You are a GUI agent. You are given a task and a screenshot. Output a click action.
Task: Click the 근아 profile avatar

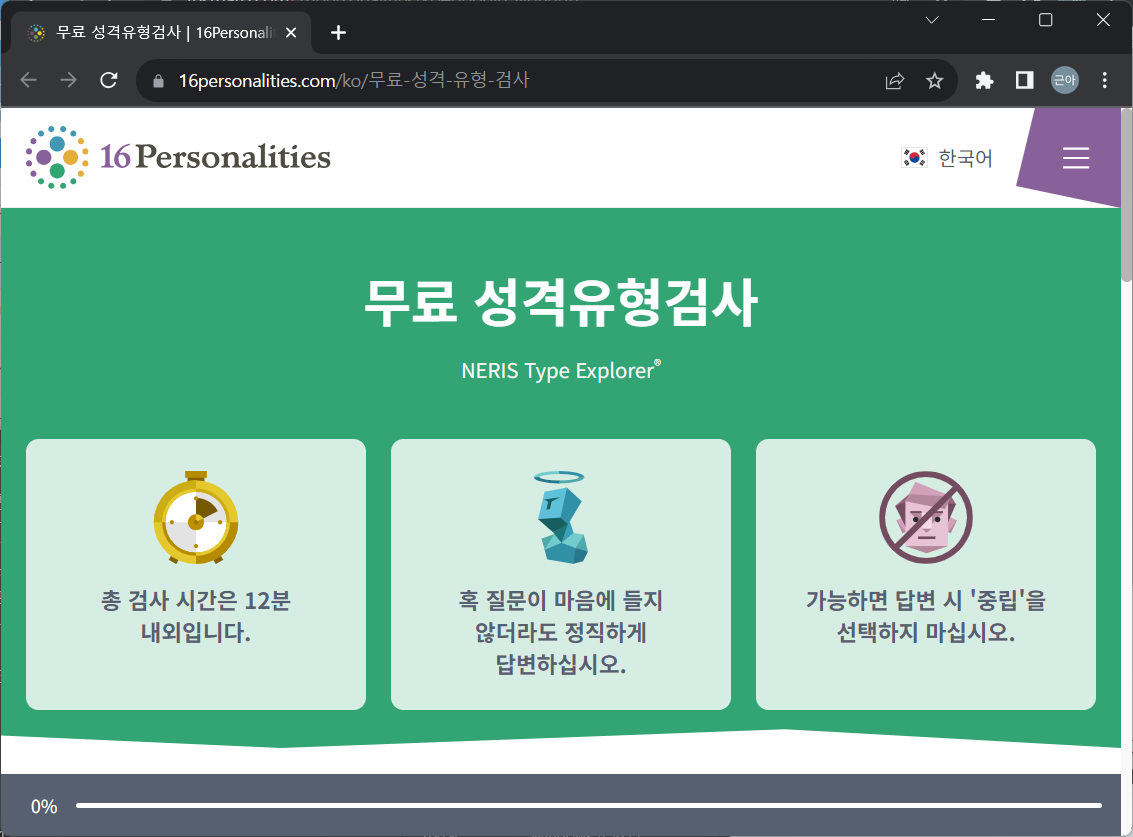point(1064,80)
